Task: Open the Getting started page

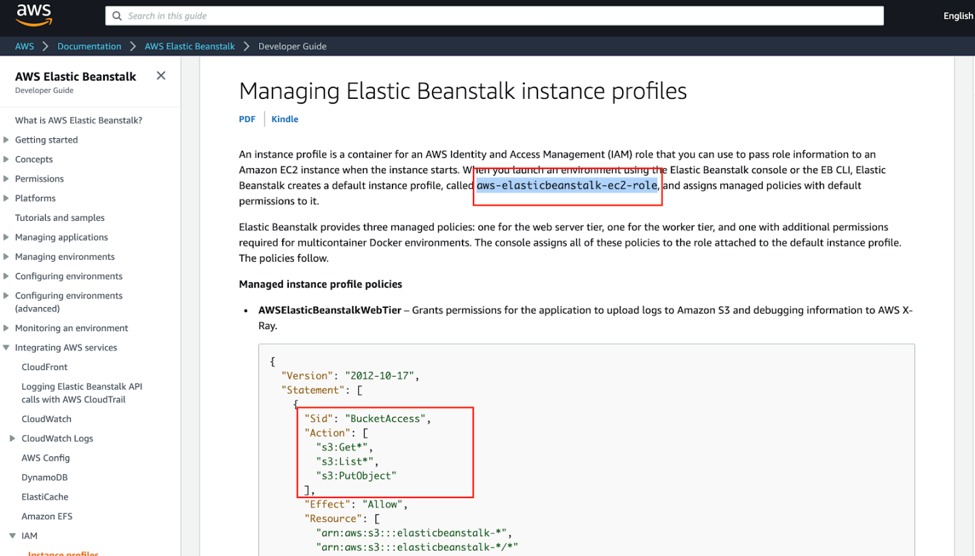Action: point(47,140)
